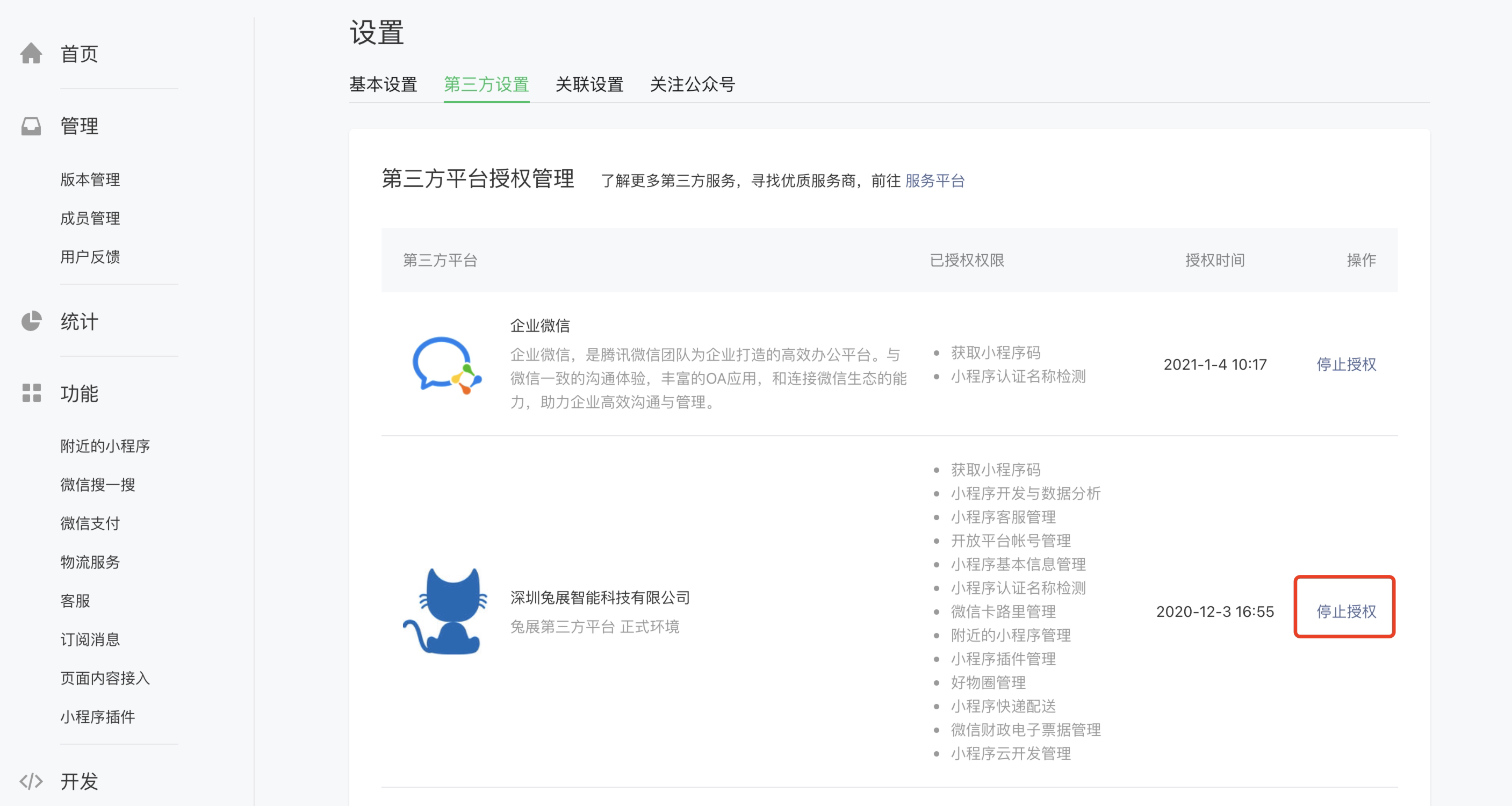Image resolution: width=1512 pixels, height=806 pixels.
Task: Click the 小程序云开发管理 permission
Action: pyautogui.click(x=1011, y=754)
